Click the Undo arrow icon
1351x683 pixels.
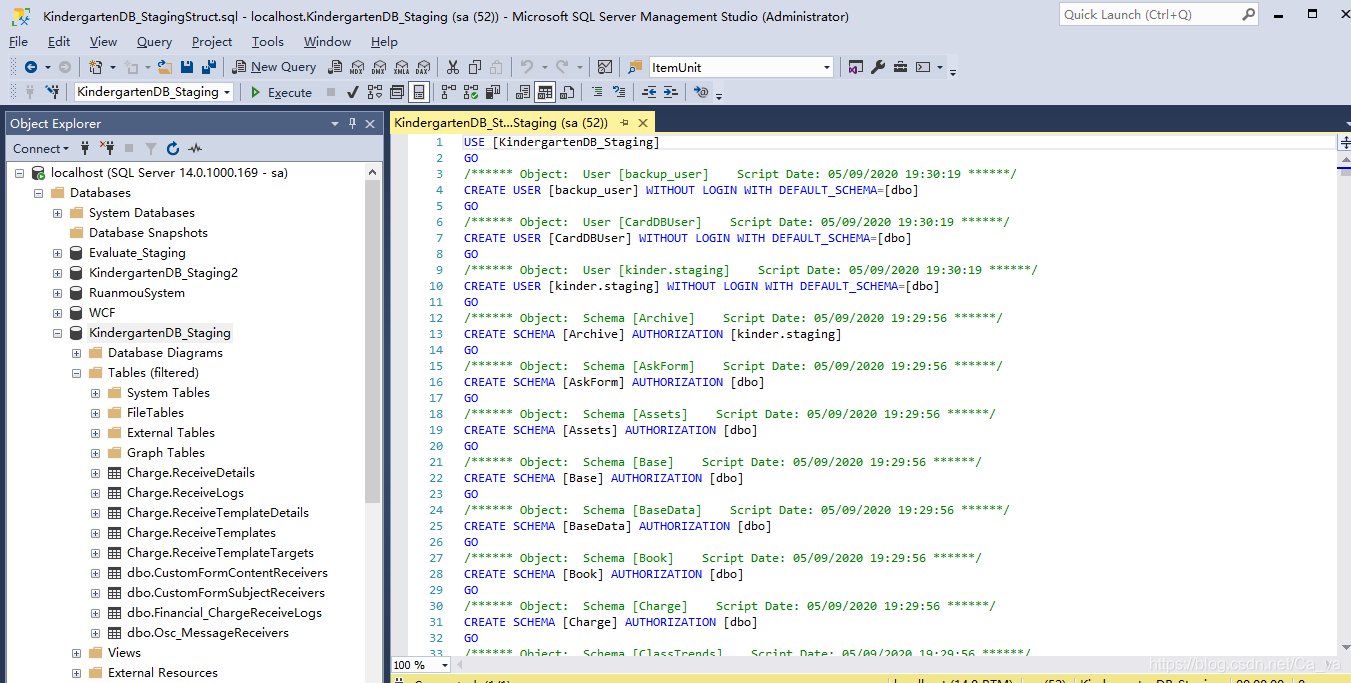pos(526,67)
